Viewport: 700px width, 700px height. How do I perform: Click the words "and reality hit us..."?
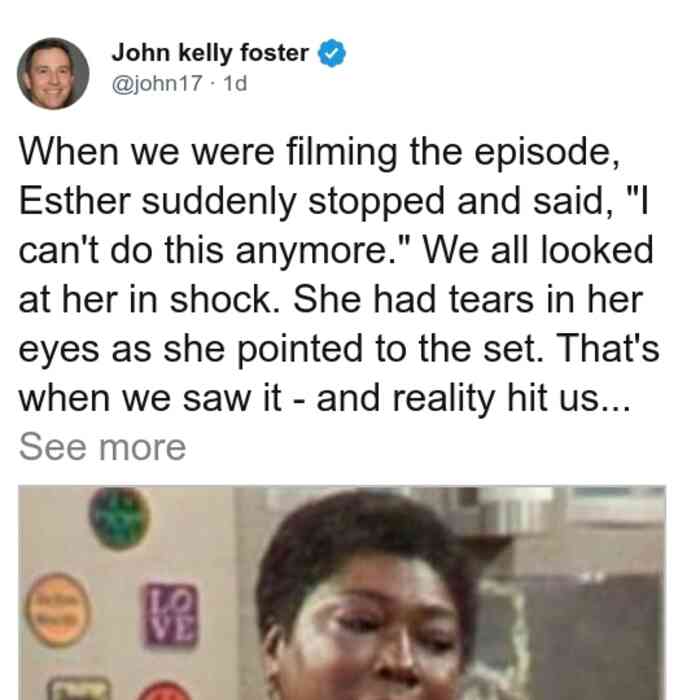474,398
